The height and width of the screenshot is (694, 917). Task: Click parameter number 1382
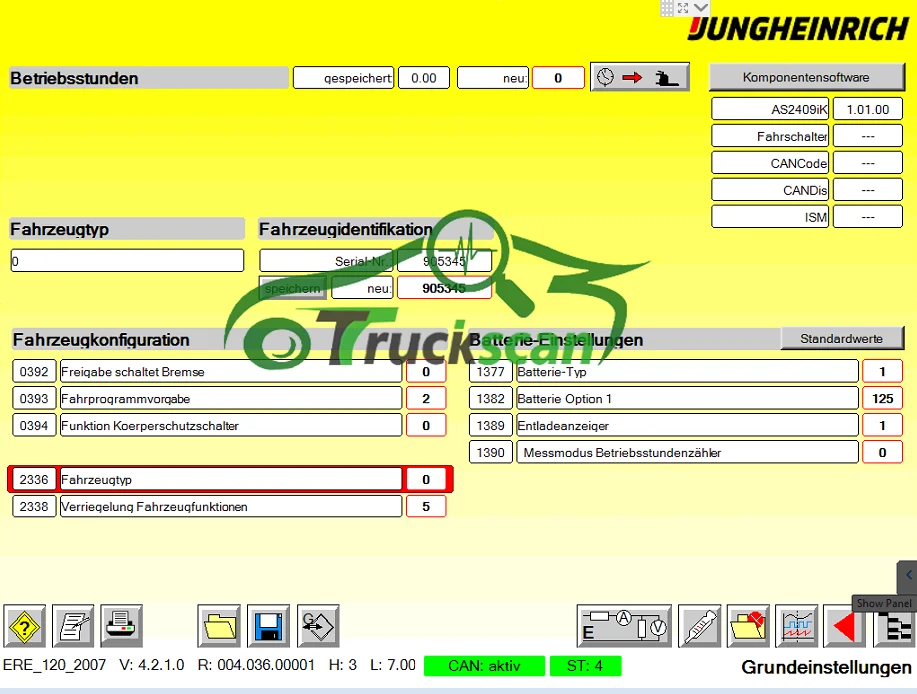[491, 399]
